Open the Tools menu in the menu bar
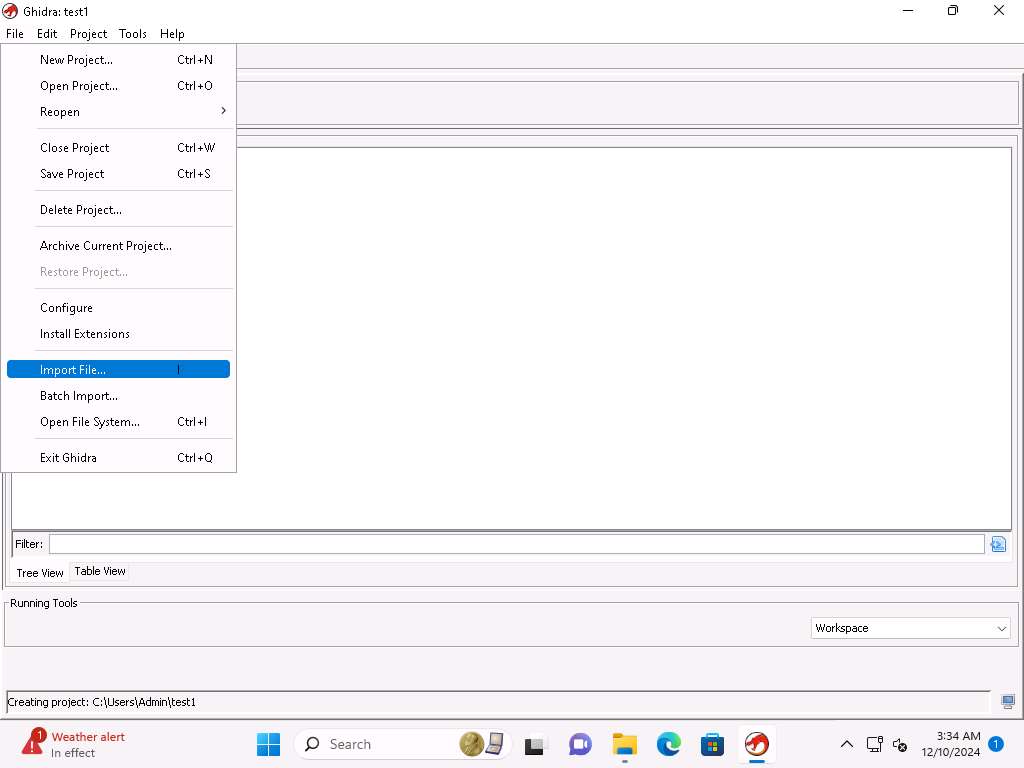 click(132, 34)
